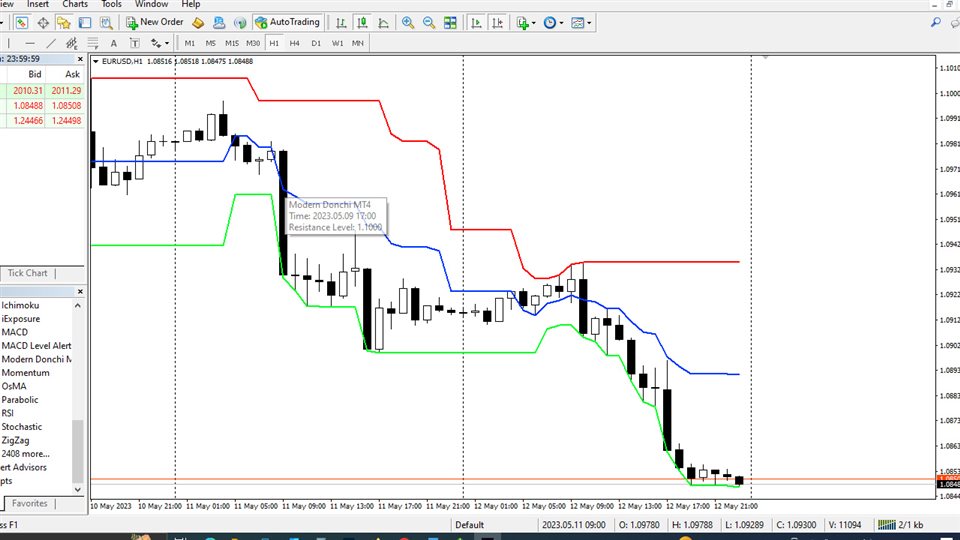Zoom in on the chart

click(x=408, y=22)
